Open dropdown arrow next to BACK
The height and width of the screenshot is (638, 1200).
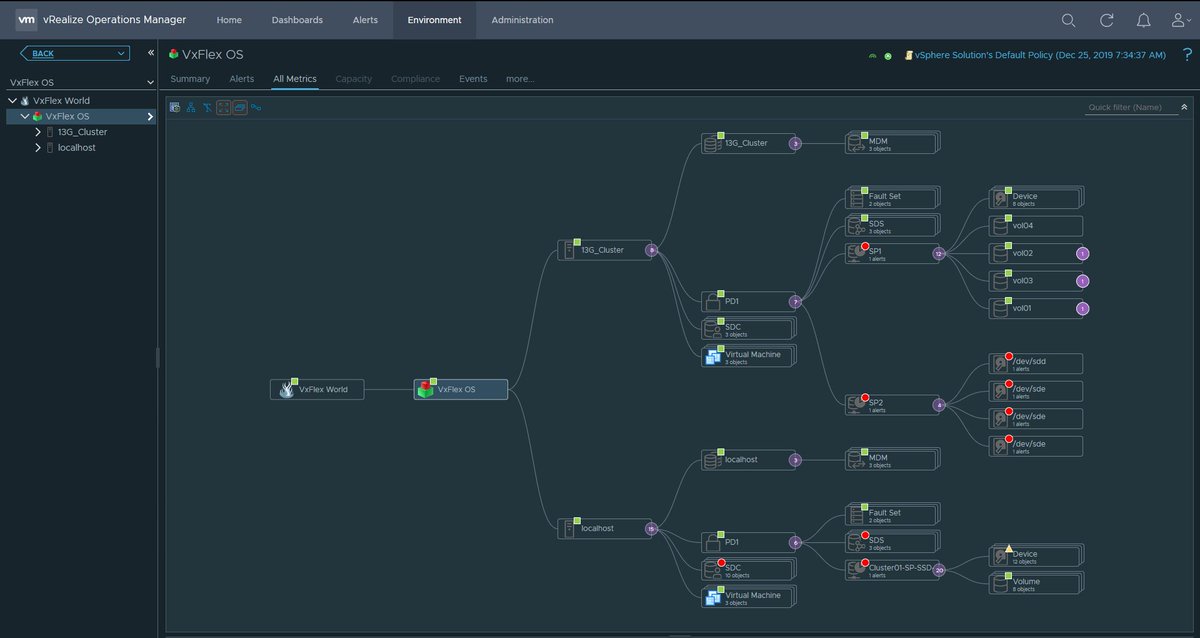[120, 53]
